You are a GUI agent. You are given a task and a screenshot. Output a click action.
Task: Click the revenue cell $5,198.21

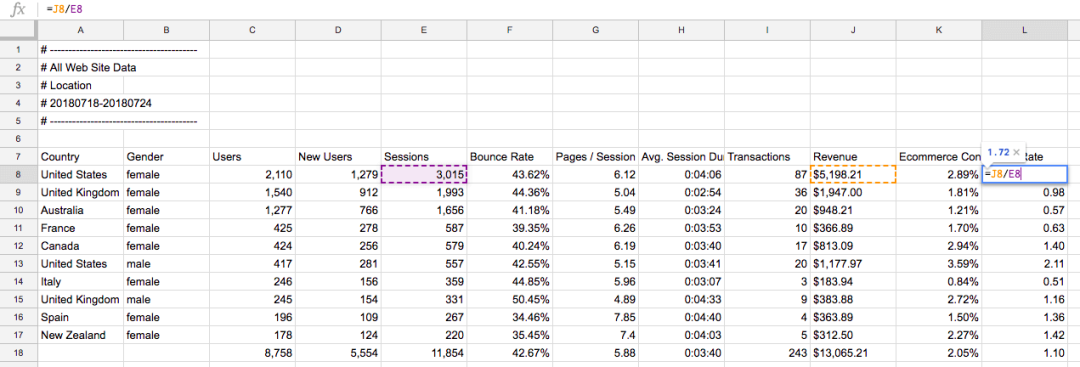coord(853,175)
